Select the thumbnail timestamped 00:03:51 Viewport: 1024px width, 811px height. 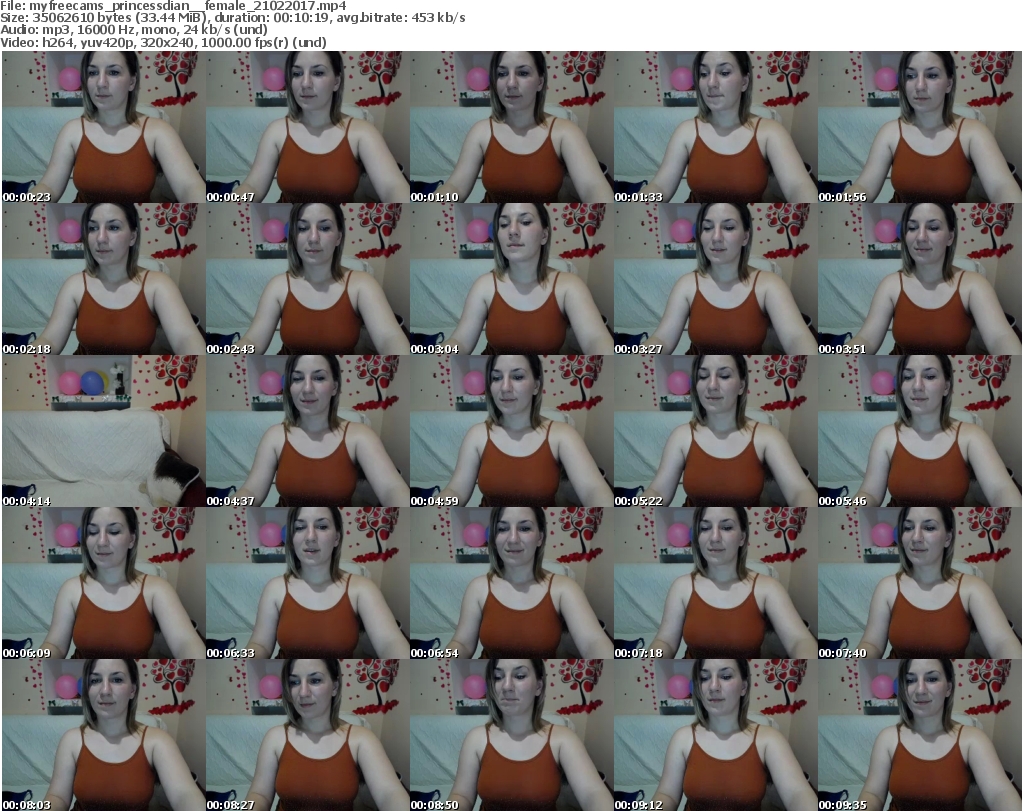tap(920, 279)
